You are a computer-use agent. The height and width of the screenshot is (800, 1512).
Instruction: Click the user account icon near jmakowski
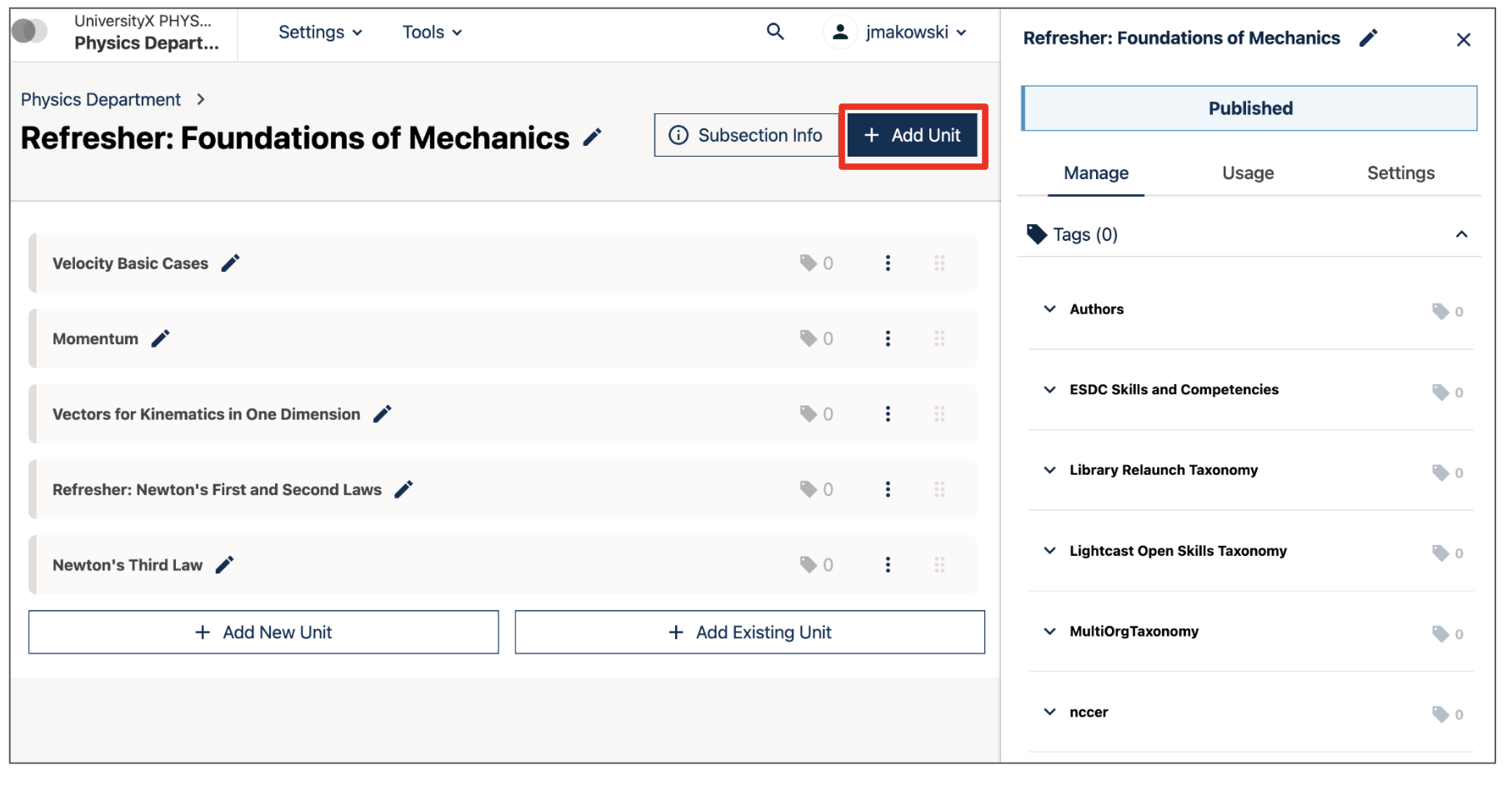(x=840, y=32)
